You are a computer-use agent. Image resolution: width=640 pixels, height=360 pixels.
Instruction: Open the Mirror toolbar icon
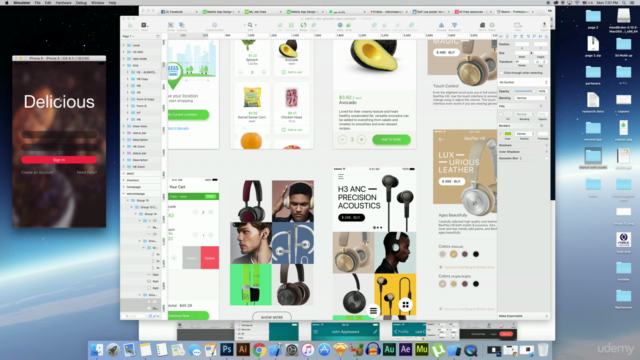pos(482,26)
